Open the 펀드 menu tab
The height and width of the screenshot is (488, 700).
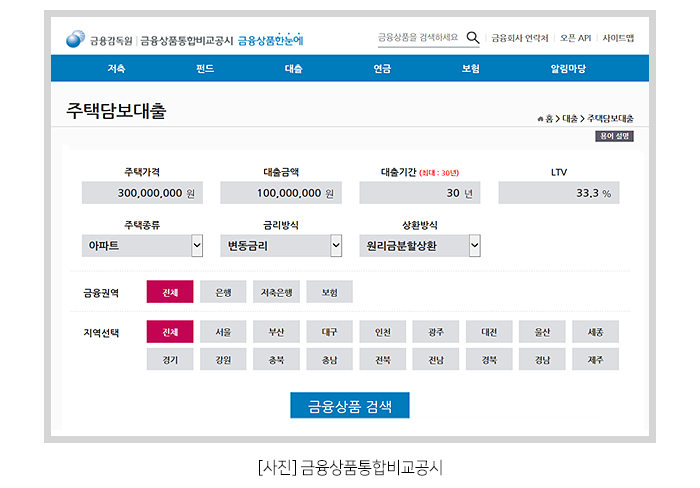click(x=205, y=69)
